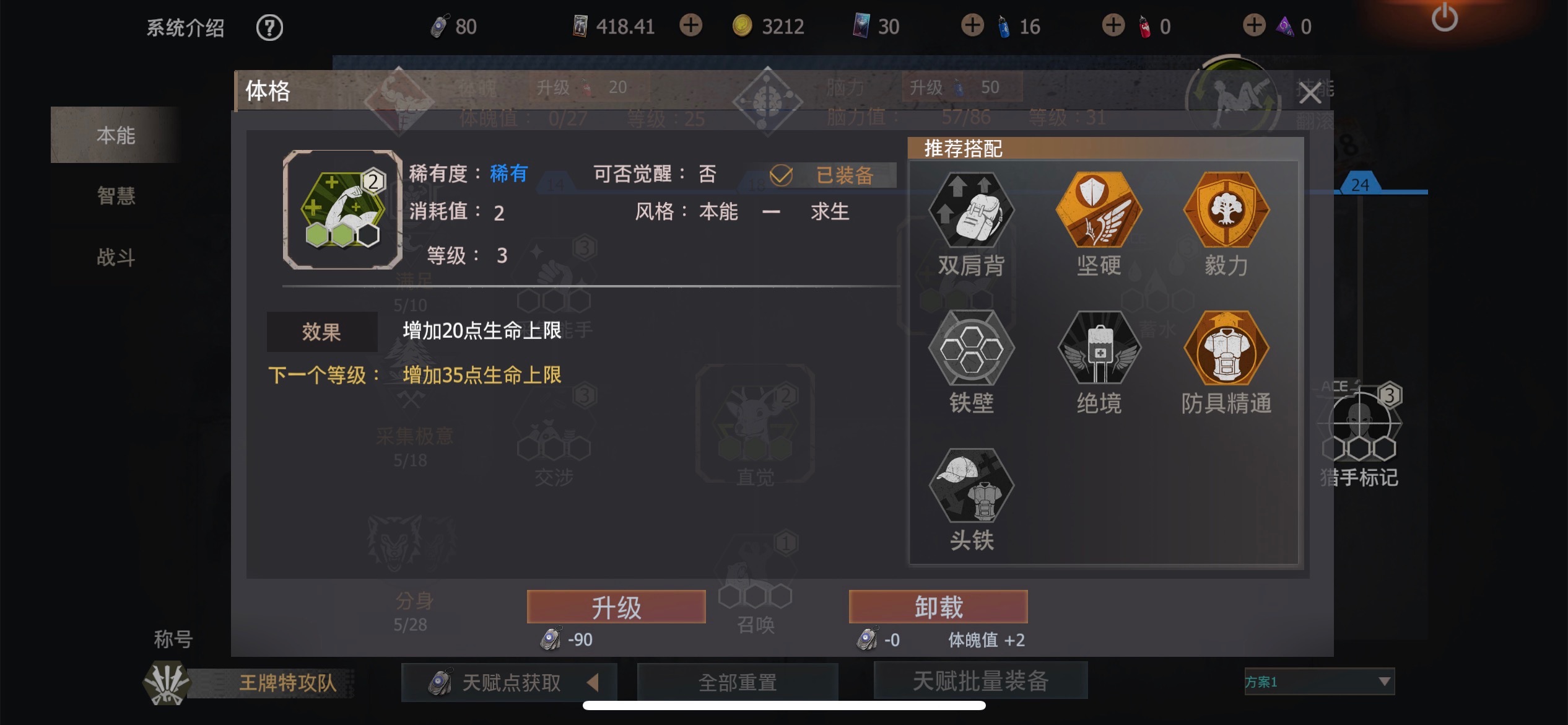Screen dimensions: 1568x725
Task: Select the 头铁 helmet talent icon
Action: tap(971, 487)
